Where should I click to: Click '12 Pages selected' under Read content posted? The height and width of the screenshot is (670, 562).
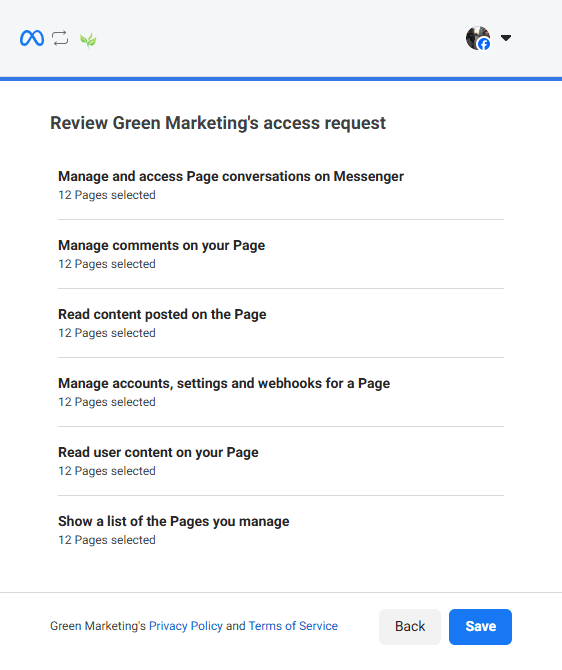tap(107, 333)
